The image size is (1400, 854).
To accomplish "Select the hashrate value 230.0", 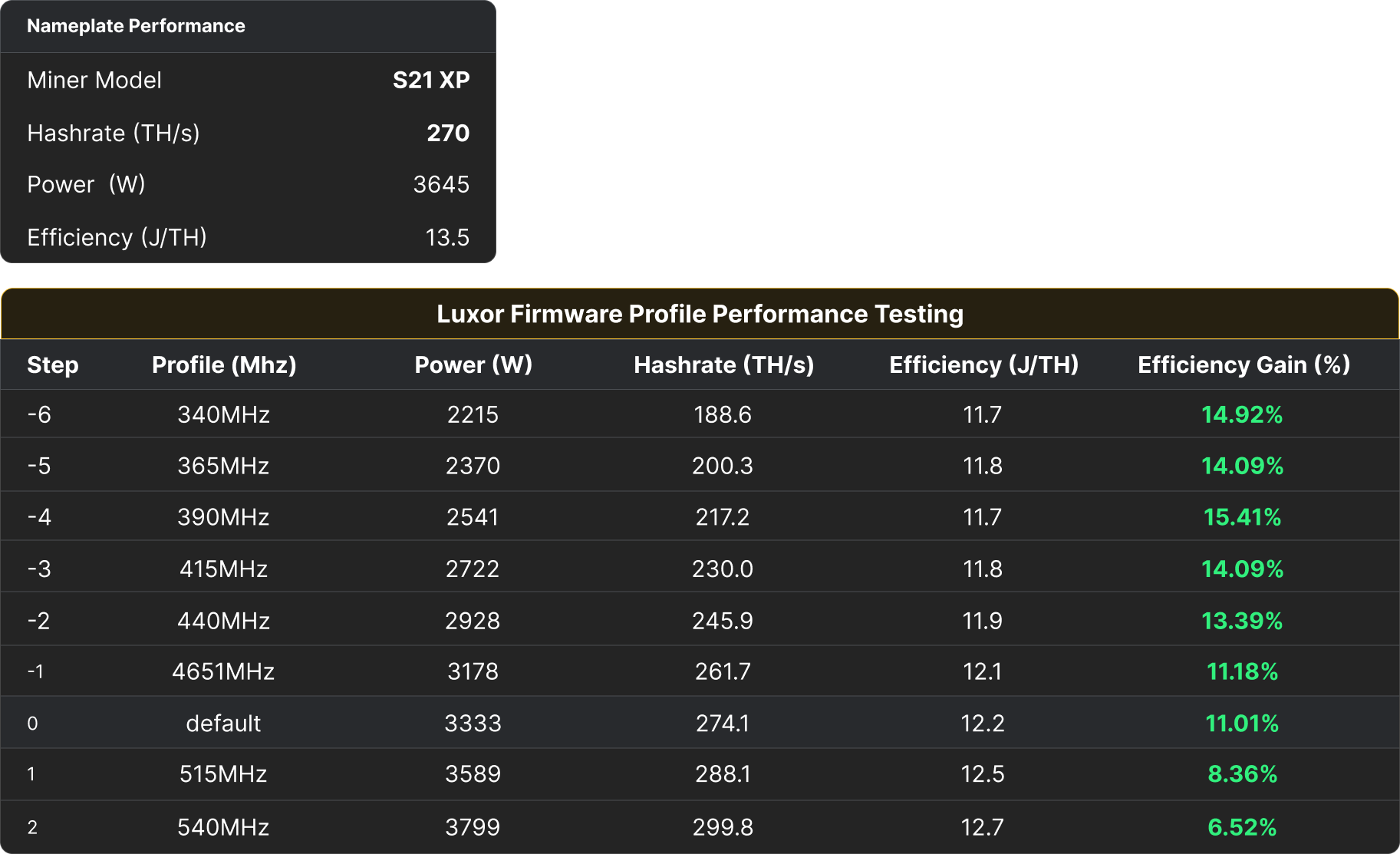I will [x=723, y=569].
